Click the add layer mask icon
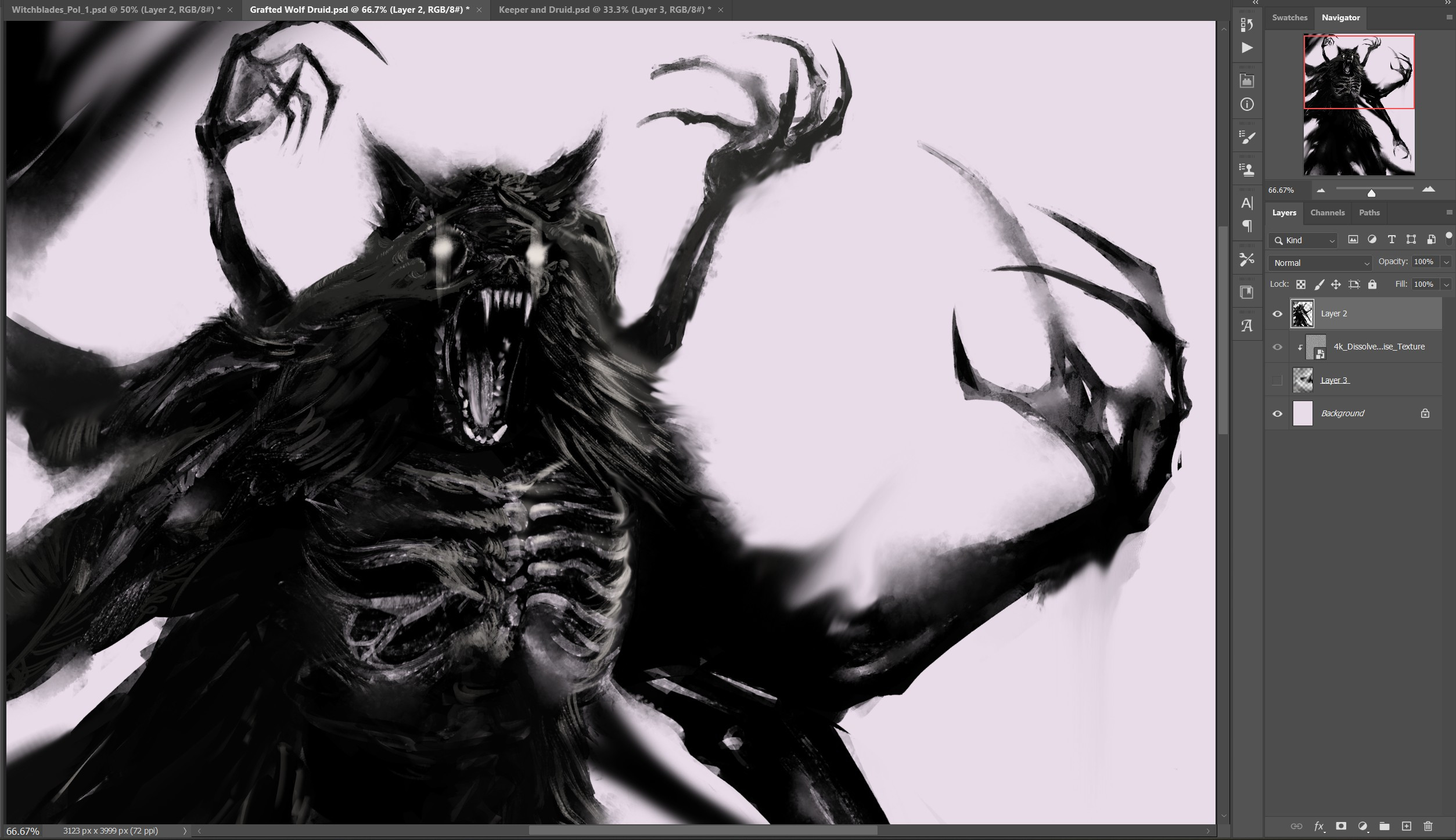1456x840 pixels. [1341, 826]
